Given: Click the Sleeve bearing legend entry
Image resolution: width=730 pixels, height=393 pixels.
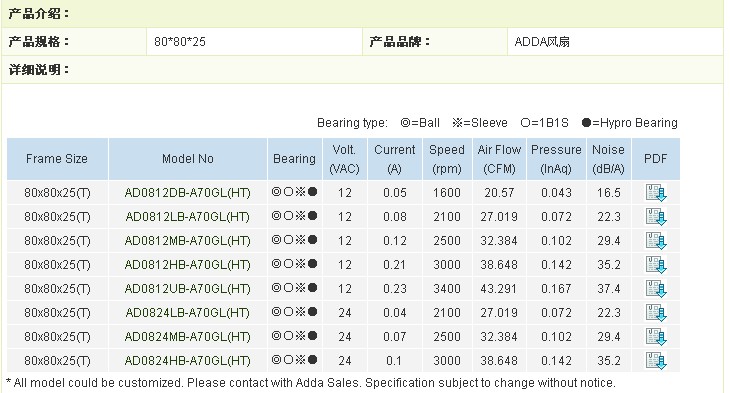Looking at the screenshot, I should 480,123.
